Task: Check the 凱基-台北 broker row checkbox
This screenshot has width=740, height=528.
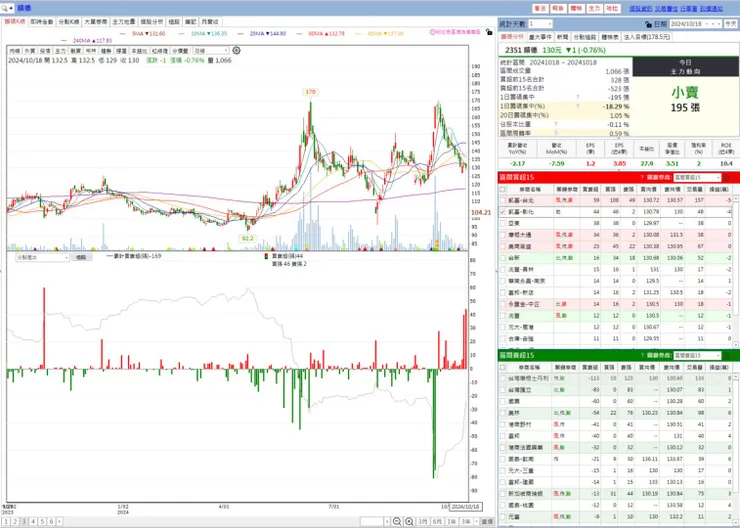Action: coord(503,201)
